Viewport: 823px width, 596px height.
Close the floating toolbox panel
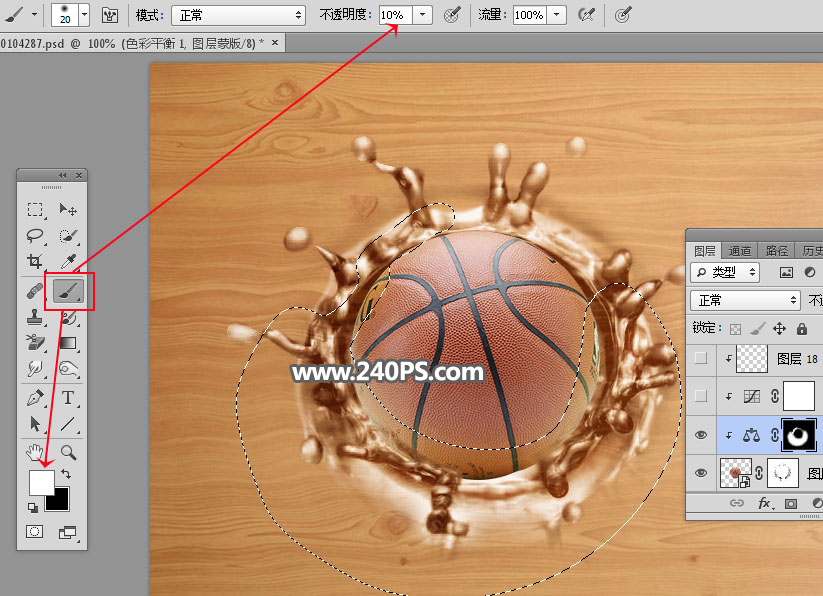click(x=79, y=175)
